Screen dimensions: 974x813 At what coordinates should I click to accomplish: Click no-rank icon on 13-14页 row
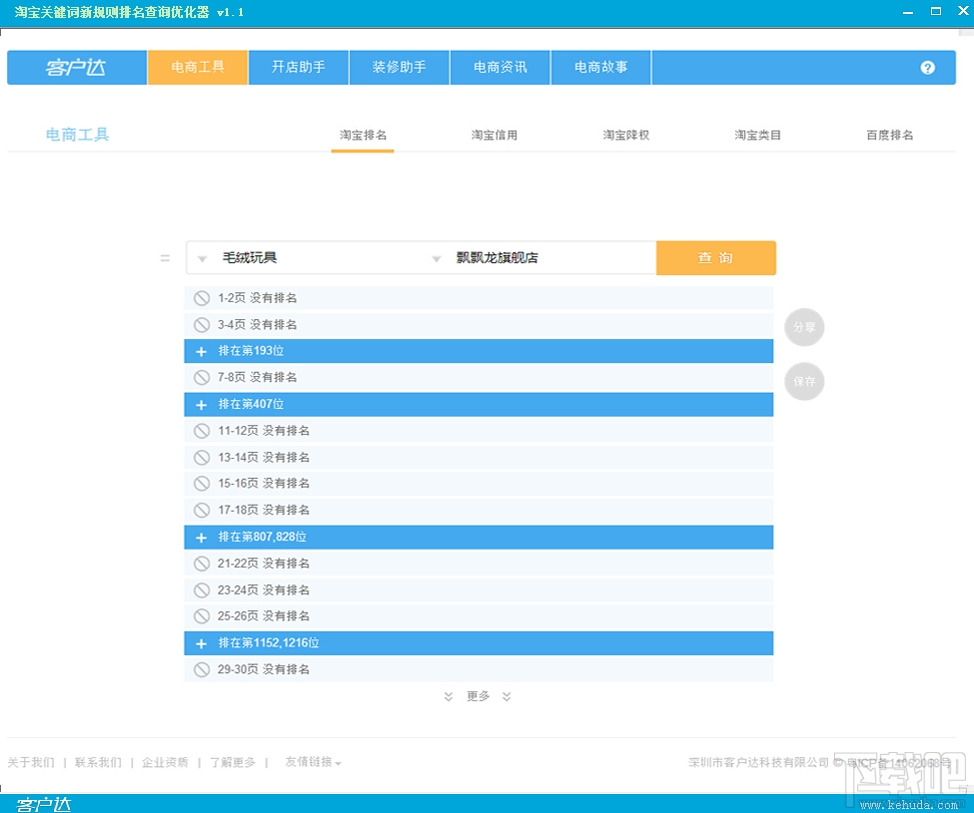pos(201,458)
